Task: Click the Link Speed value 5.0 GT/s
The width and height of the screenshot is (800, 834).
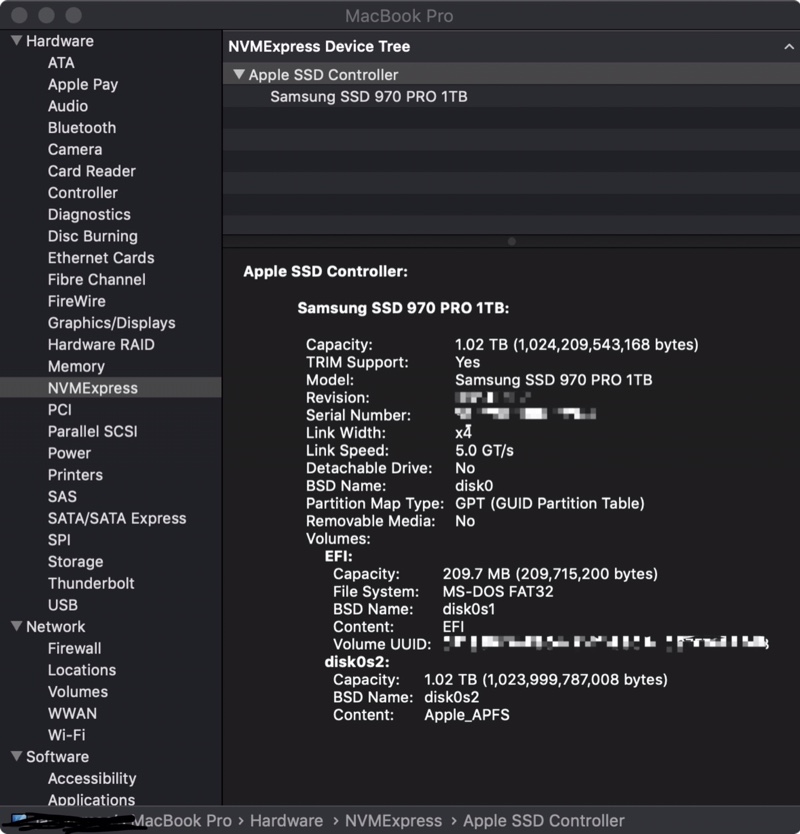Action: (485, 451)
